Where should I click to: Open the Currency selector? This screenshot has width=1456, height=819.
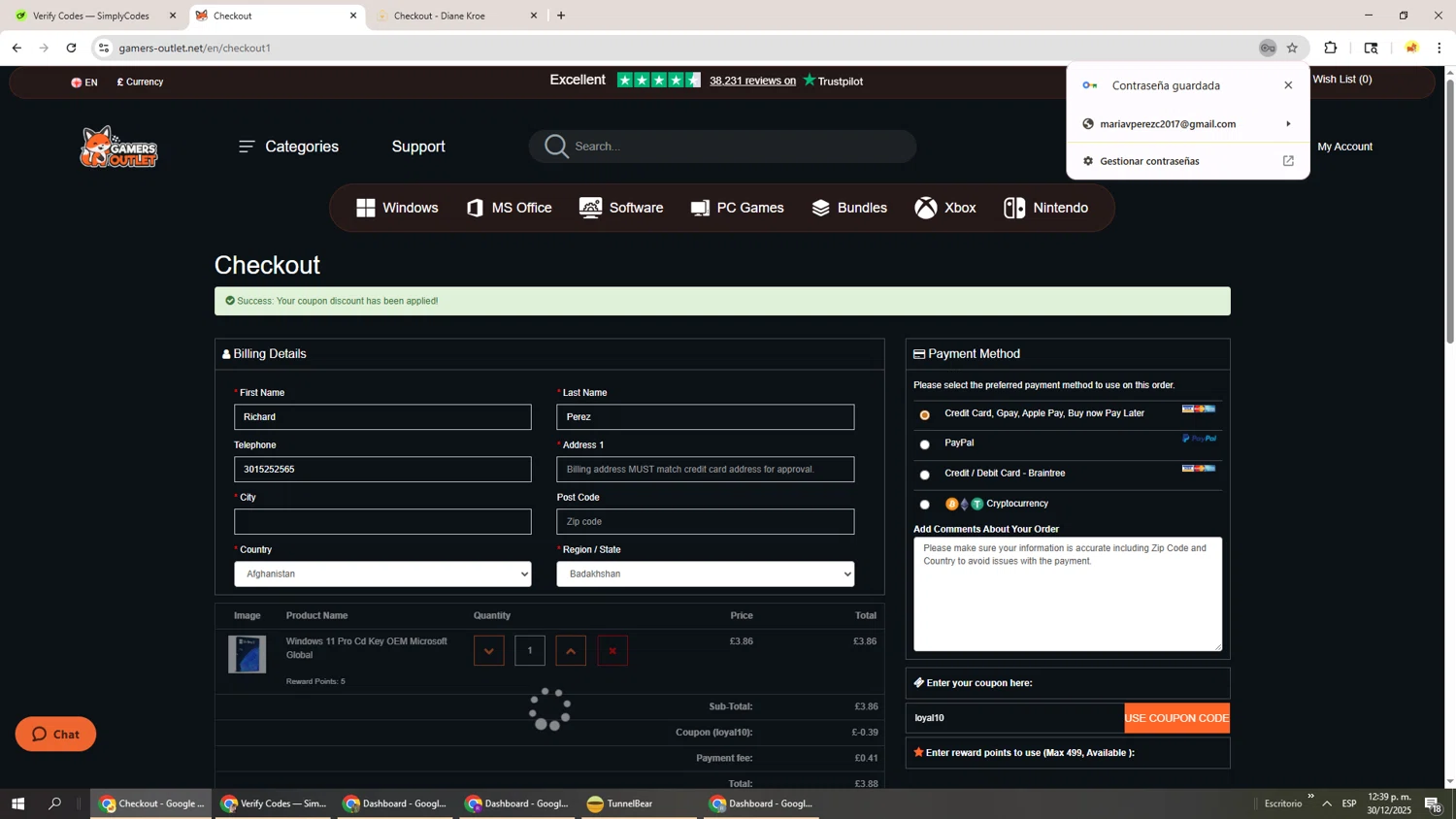[x=140, y=82]
